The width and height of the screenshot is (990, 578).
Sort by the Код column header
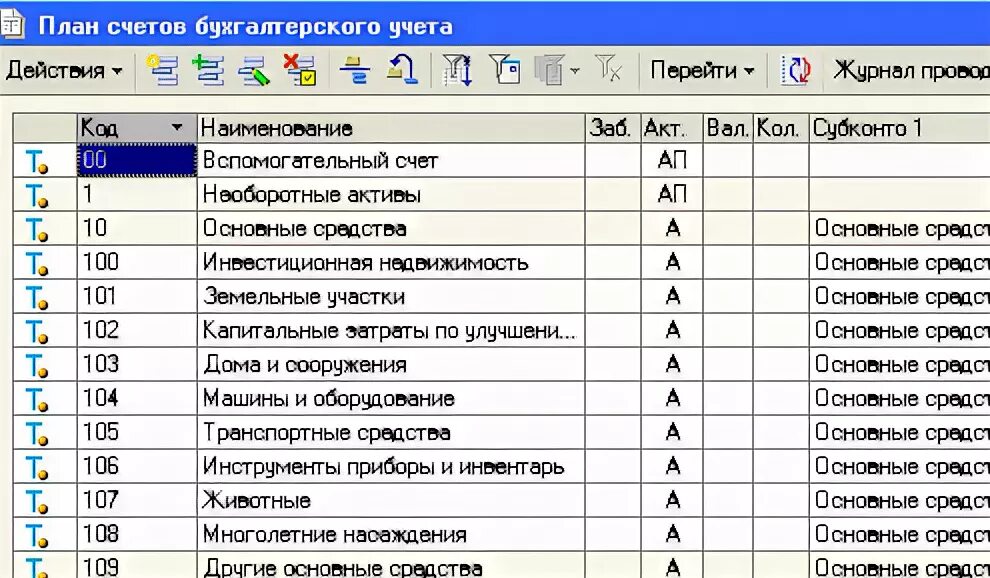(137, 128)
